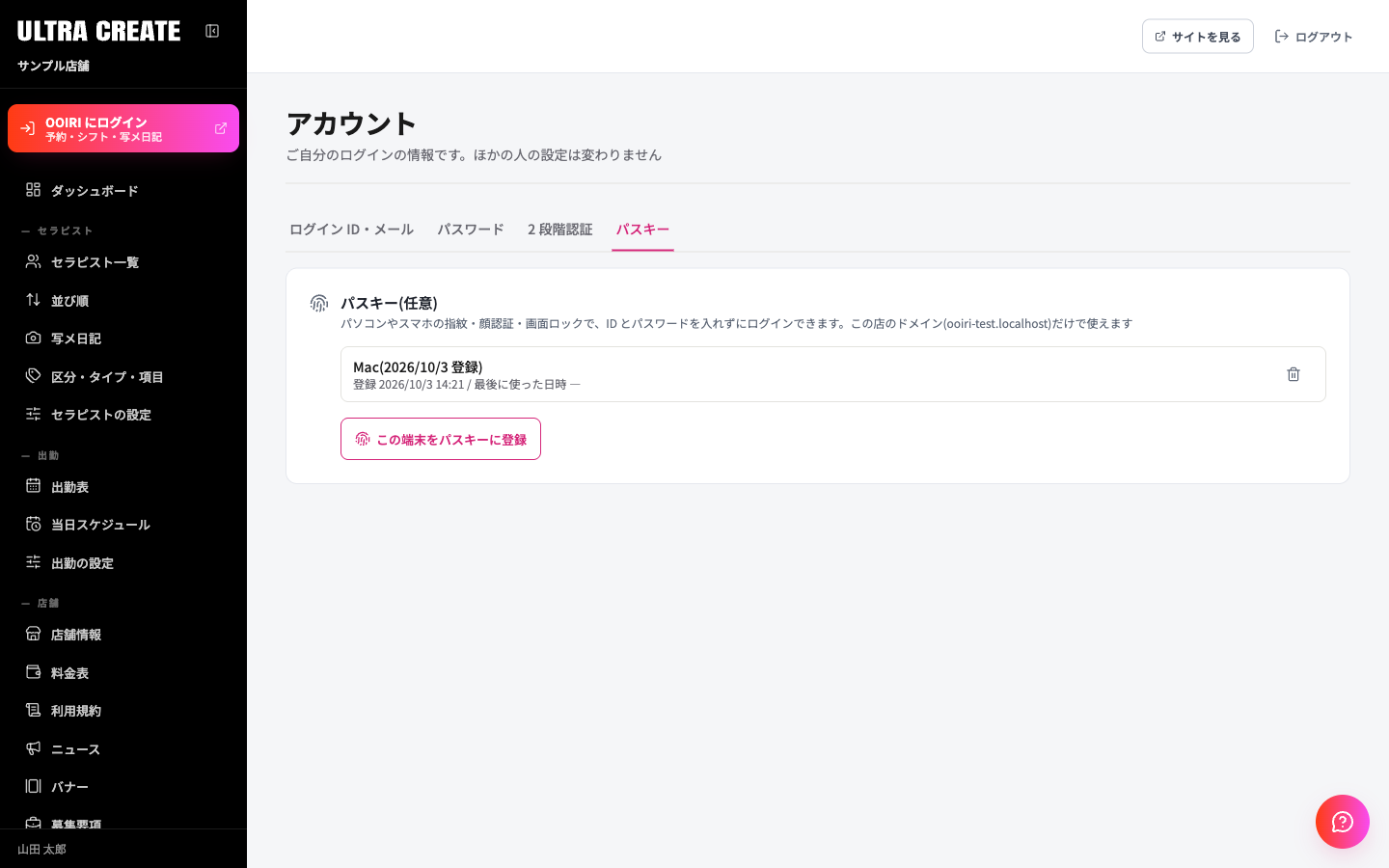Switch to the 2 段階認証 tab
This screenshot has width=1389, height=868.
560,230
